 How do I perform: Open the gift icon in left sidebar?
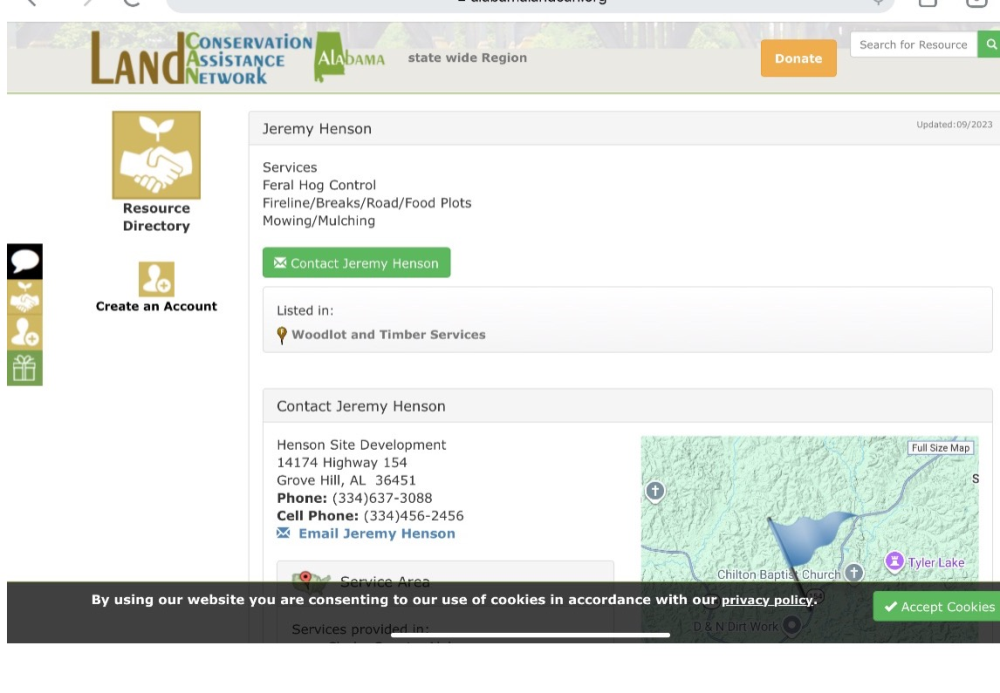25,368
